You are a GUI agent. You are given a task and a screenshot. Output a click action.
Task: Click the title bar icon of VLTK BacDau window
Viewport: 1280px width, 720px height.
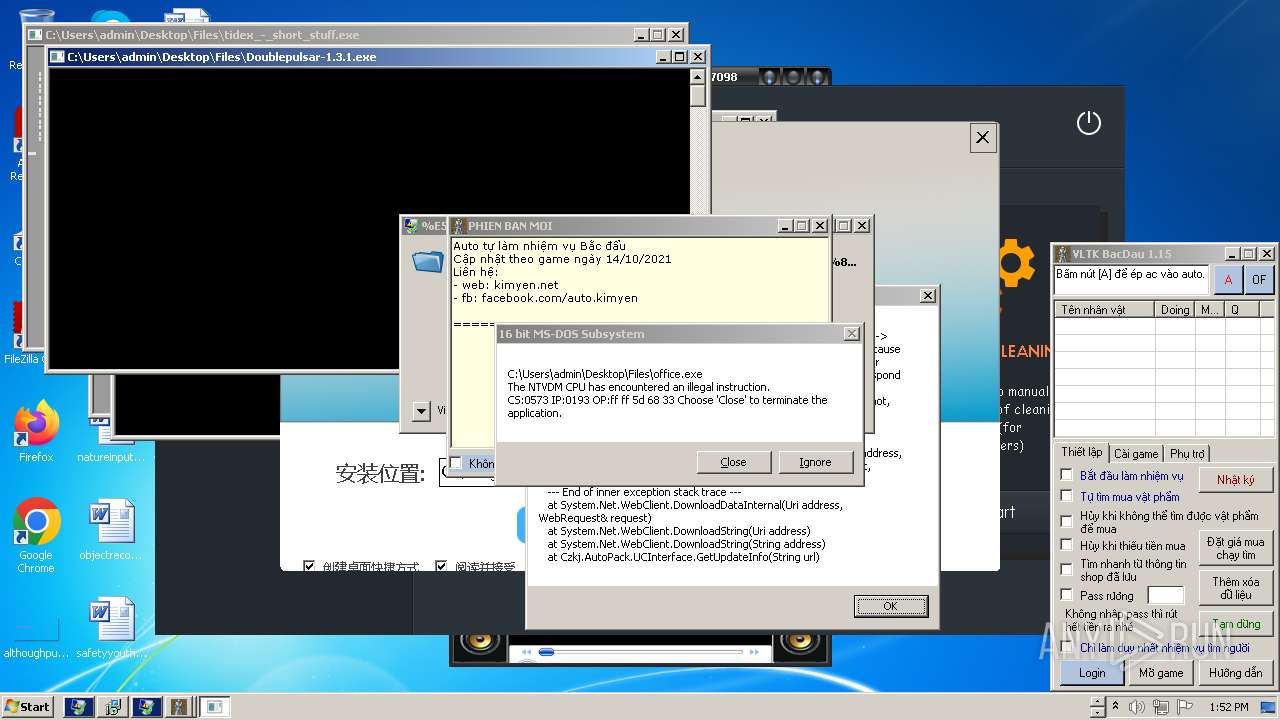[1063, 254]
